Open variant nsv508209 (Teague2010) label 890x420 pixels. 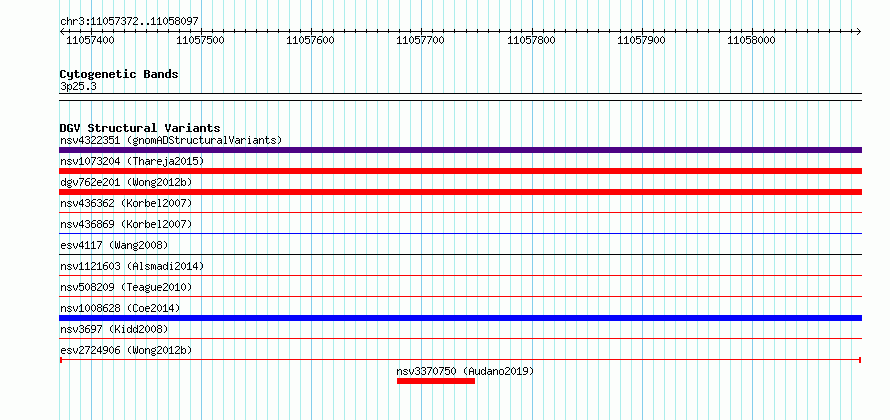pyautogui.click(x=127, y=287)
